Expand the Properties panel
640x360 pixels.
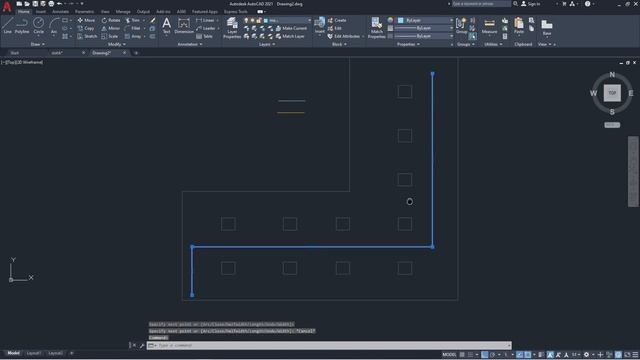click(408, 44)
